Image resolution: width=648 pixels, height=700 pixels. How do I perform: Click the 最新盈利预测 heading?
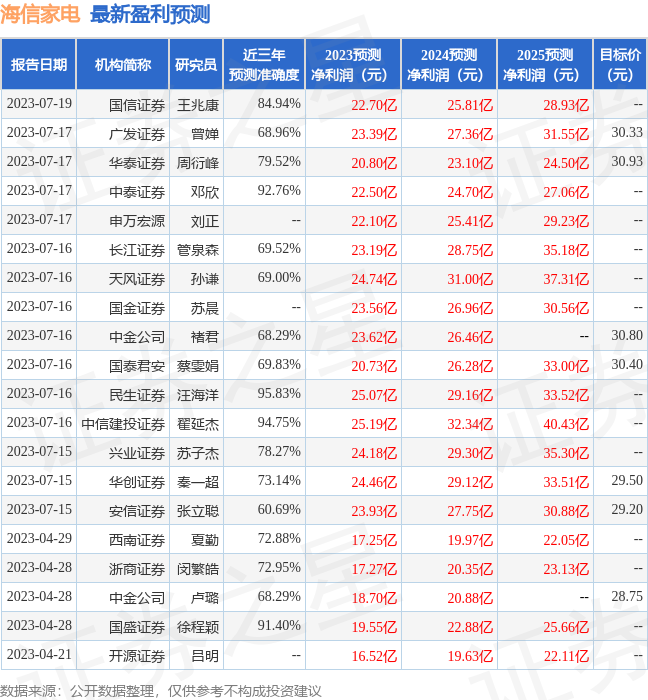tap(150, 14)
